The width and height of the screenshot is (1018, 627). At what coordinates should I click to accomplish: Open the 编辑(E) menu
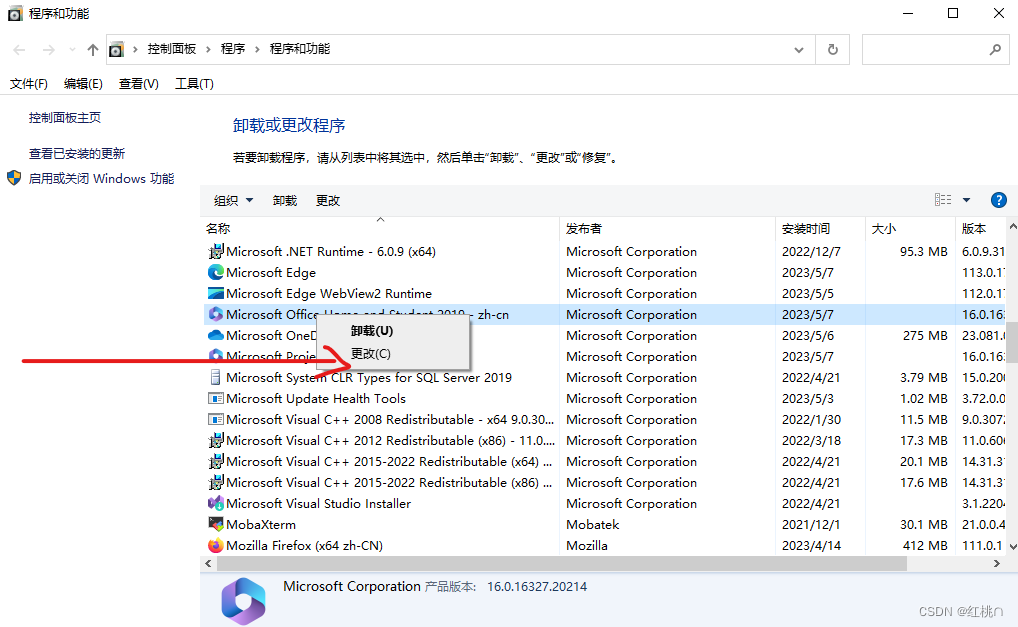[x=83, y=84]
